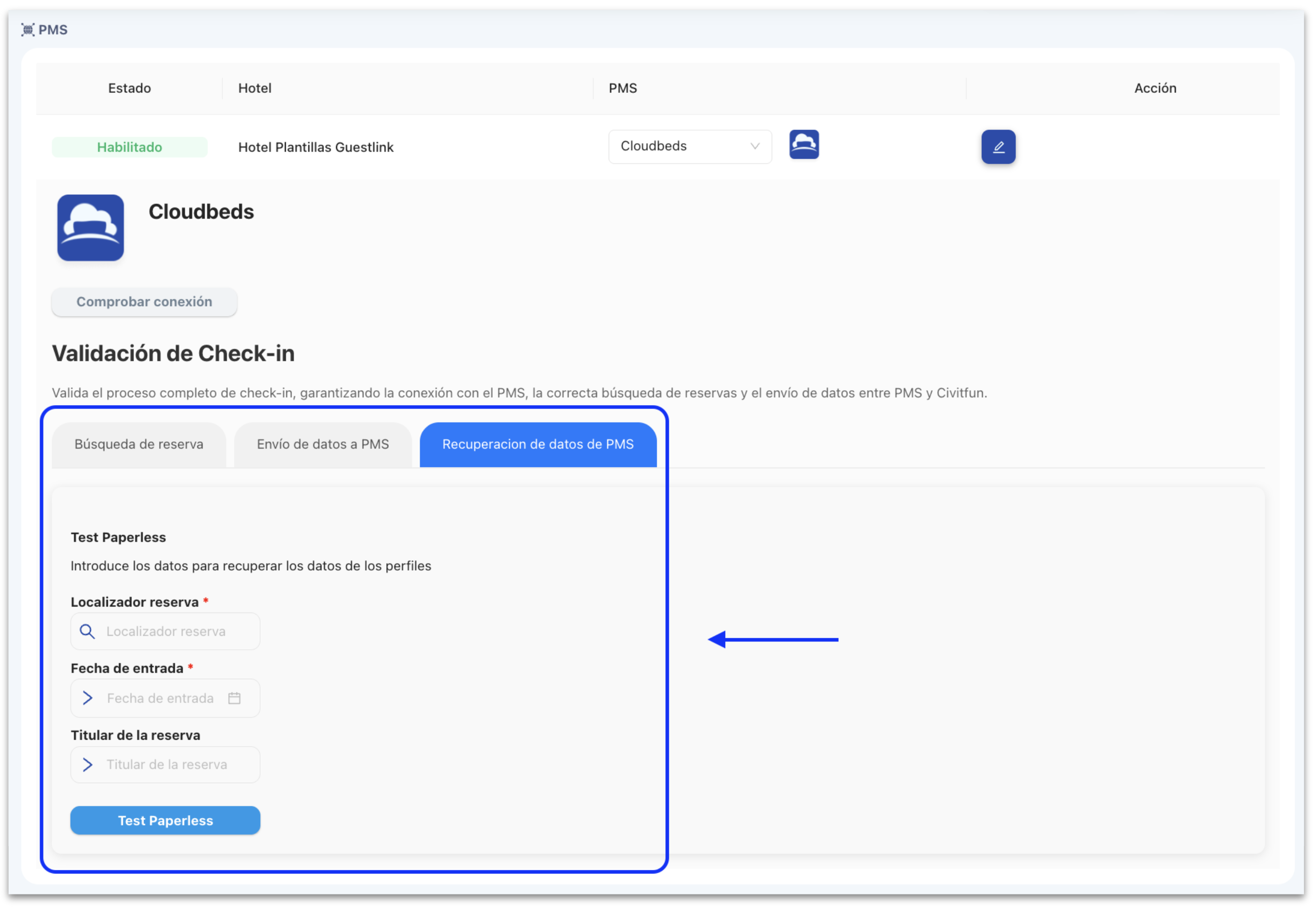The image size is (1316, 907).
Task: Toggle the Habilitado status badge
Action: 129,146
